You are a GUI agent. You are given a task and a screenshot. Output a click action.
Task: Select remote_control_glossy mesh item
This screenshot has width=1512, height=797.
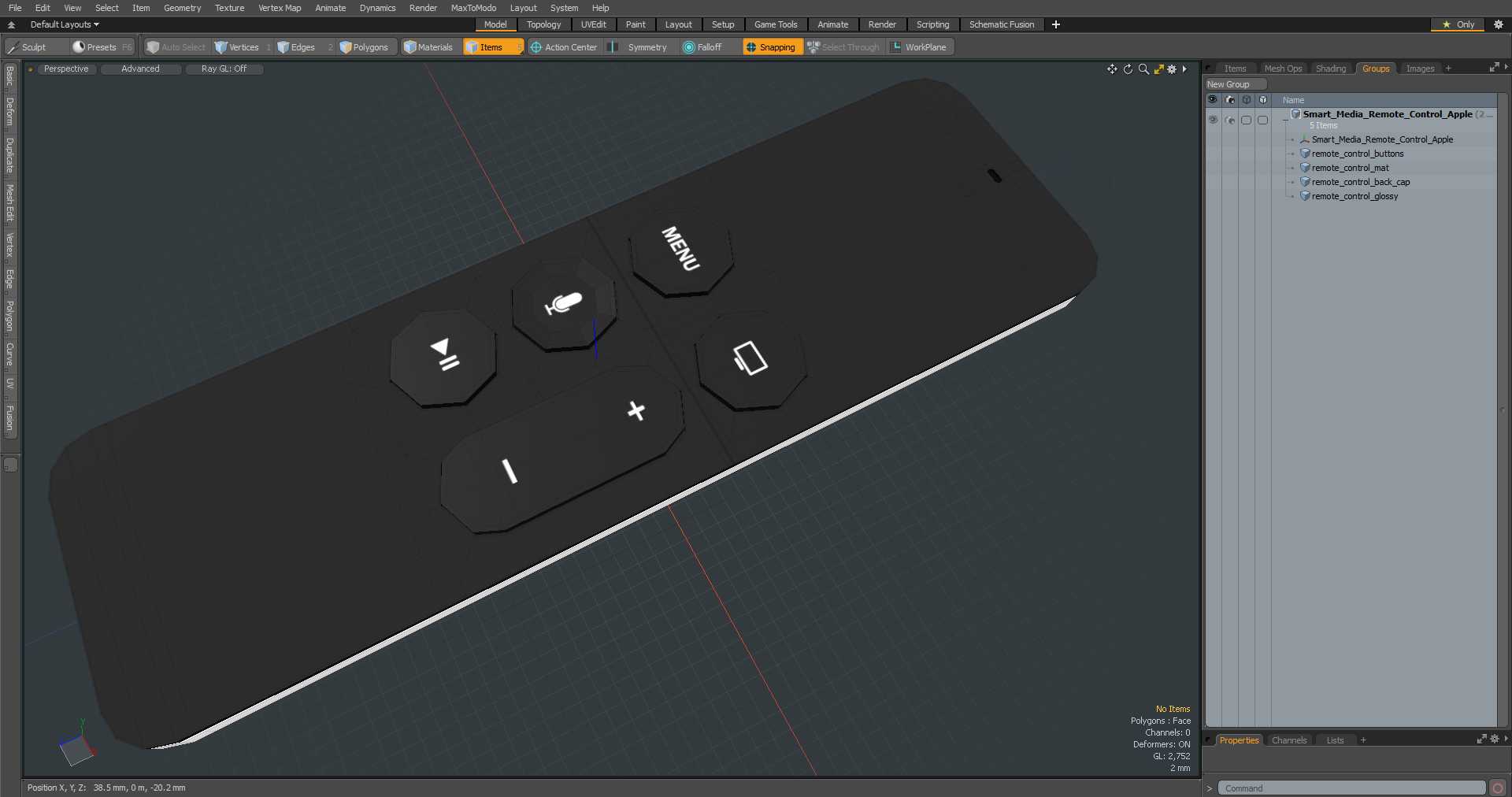click(x=1354, y=196)
